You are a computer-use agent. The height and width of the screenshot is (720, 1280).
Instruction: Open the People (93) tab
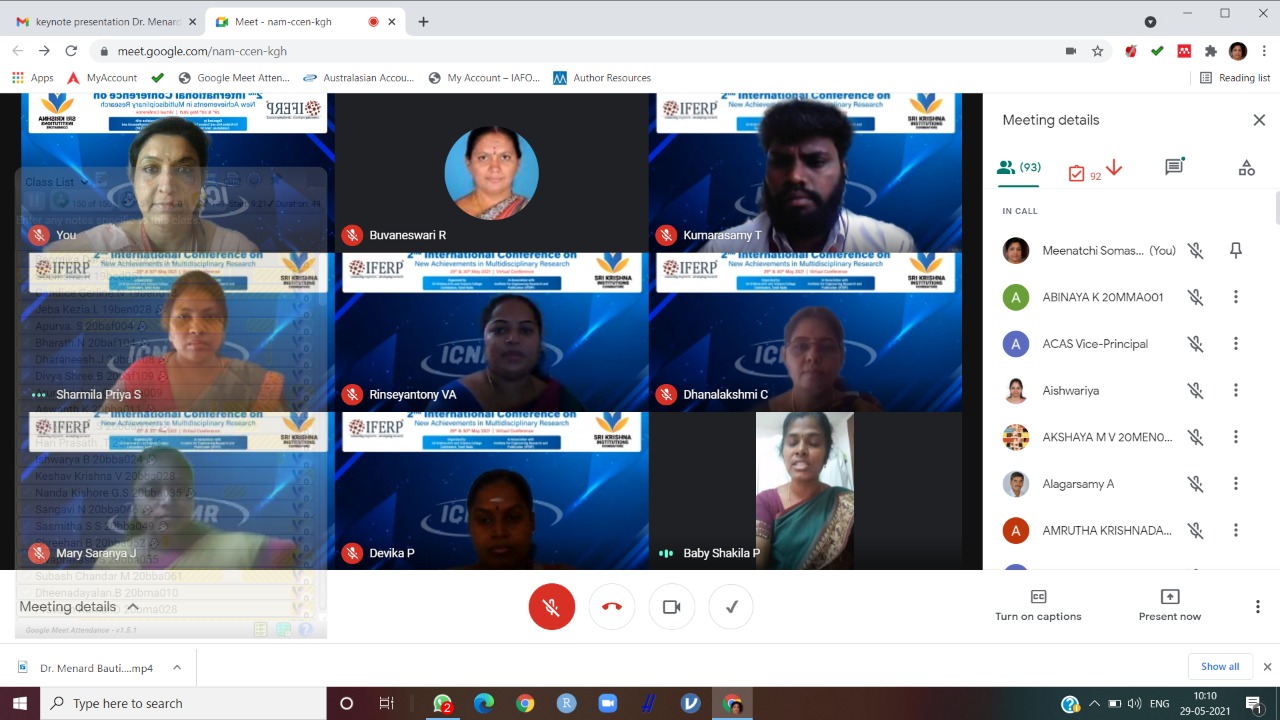(1019, 168)
